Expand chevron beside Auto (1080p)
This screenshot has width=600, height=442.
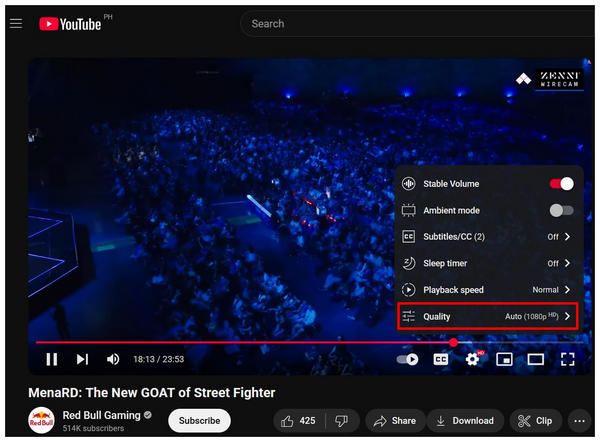click(x=567, y=316)
